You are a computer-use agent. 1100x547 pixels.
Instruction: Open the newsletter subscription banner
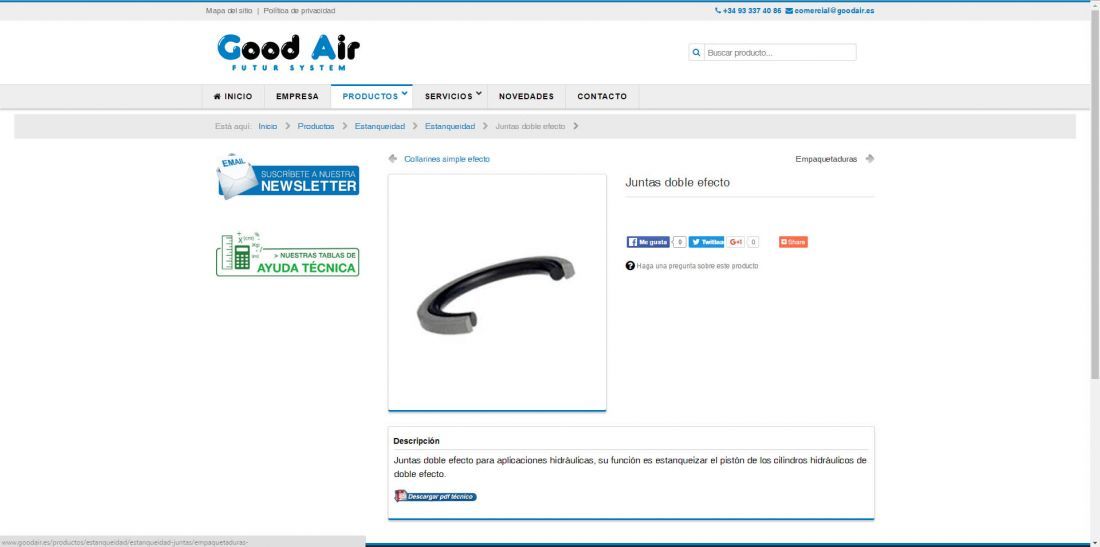(x=288, y=176)
